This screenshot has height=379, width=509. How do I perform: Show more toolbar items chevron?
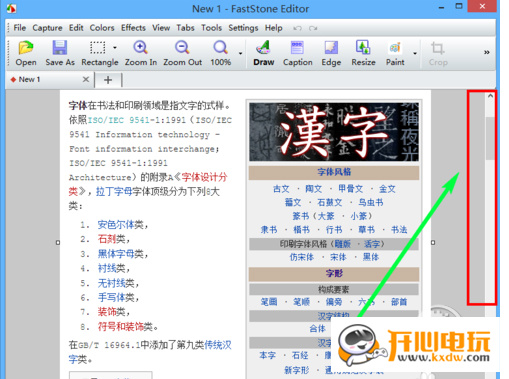(487, 52)
